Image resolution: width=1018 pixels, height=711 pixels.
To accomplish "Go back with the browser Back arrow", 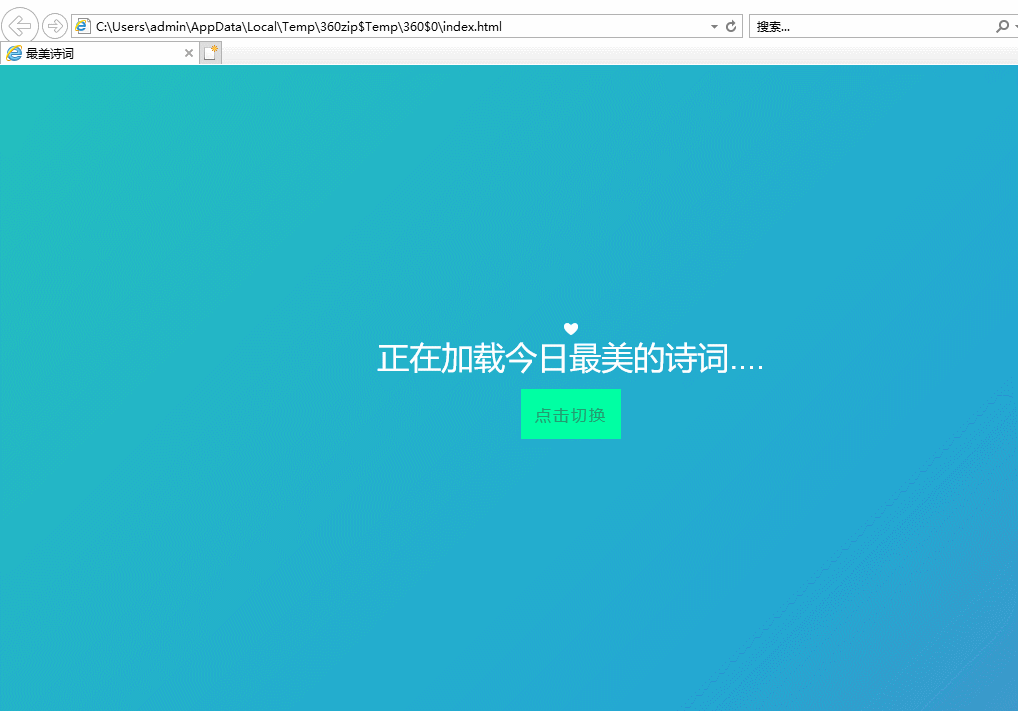I will (20, 26).
